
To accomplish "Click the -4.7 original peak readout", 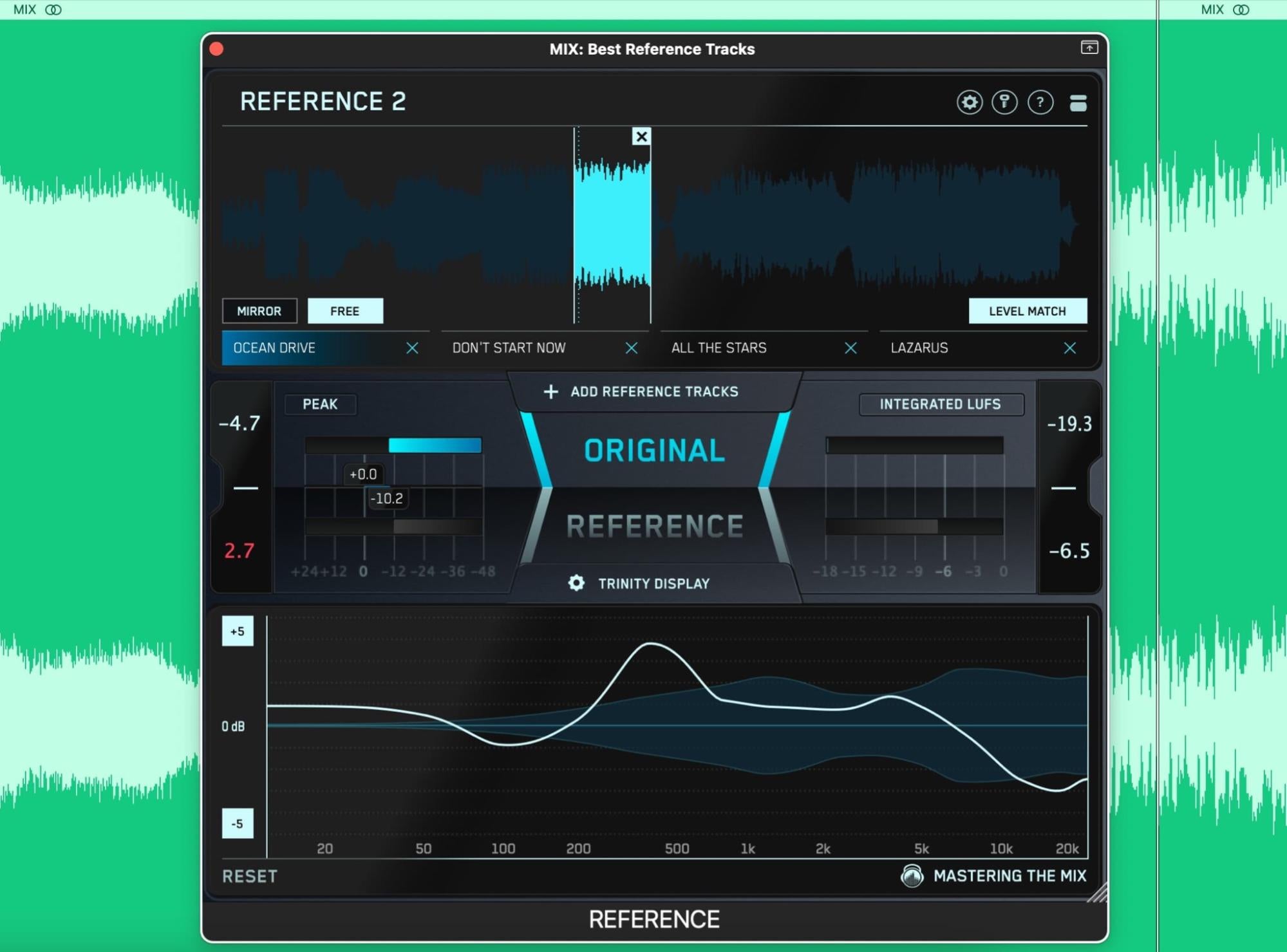I will point(240,424).
